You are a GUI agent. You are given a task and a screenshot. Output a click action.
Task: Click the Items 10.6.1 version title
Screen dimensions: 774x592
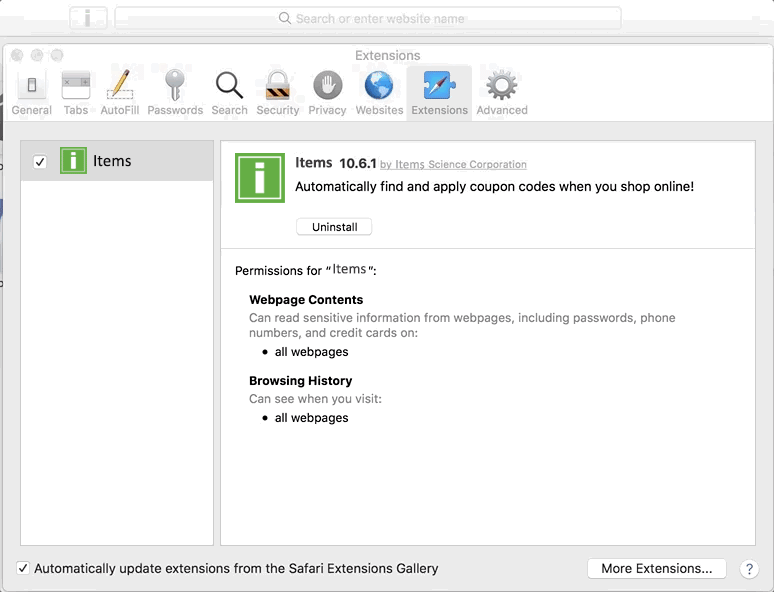click(x=336, y=163)
